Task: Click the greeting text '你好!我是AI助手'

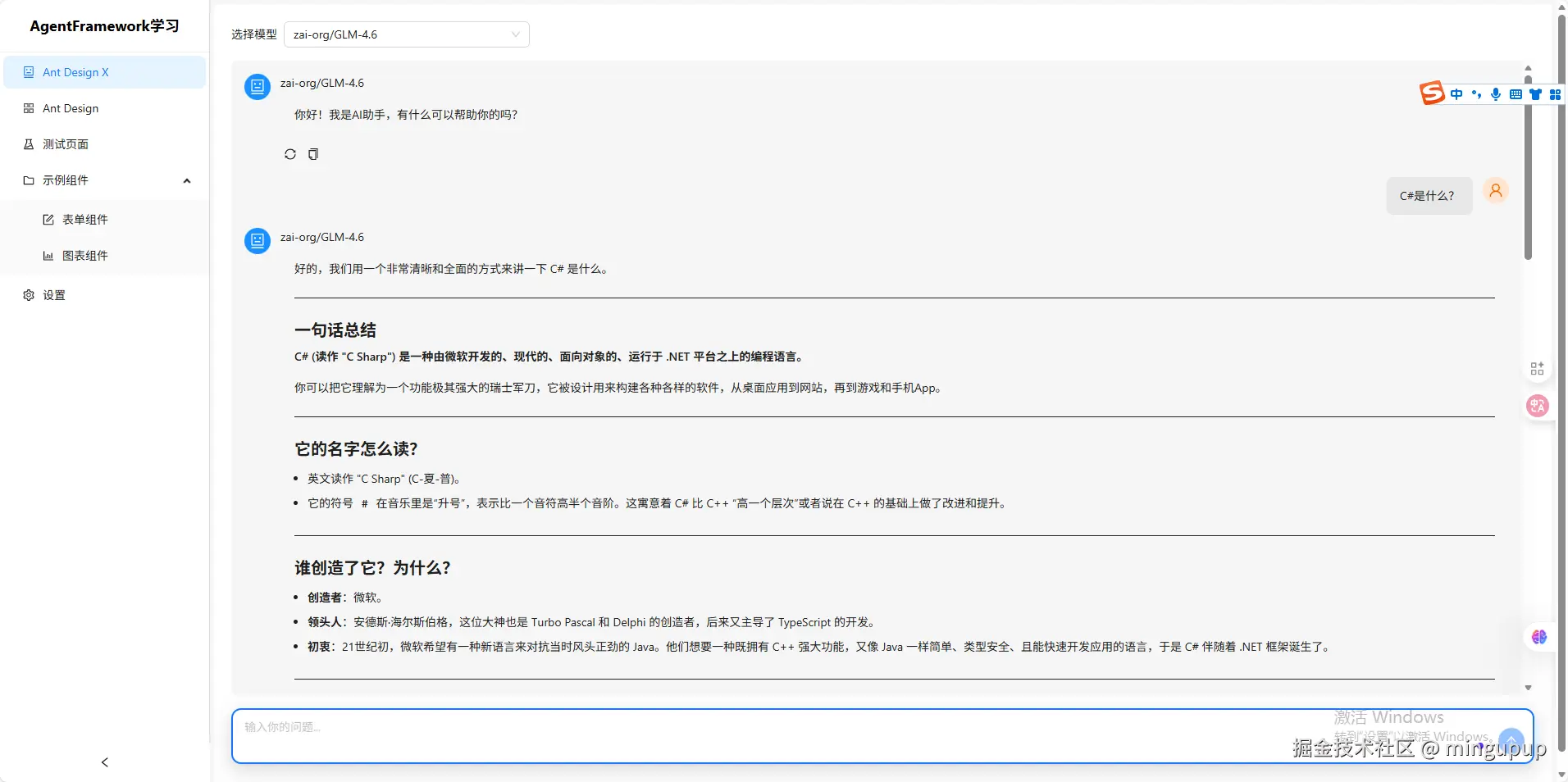Action: pyautogui.click(x=406, y=115)
